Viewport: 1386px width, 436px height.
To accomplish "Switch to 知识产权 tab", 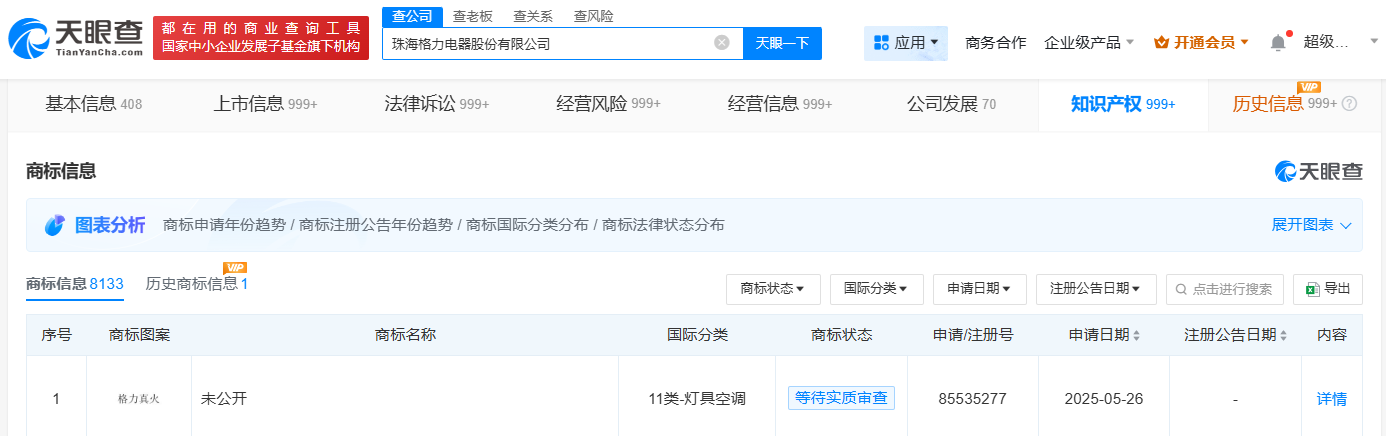I will (1123, 104).
